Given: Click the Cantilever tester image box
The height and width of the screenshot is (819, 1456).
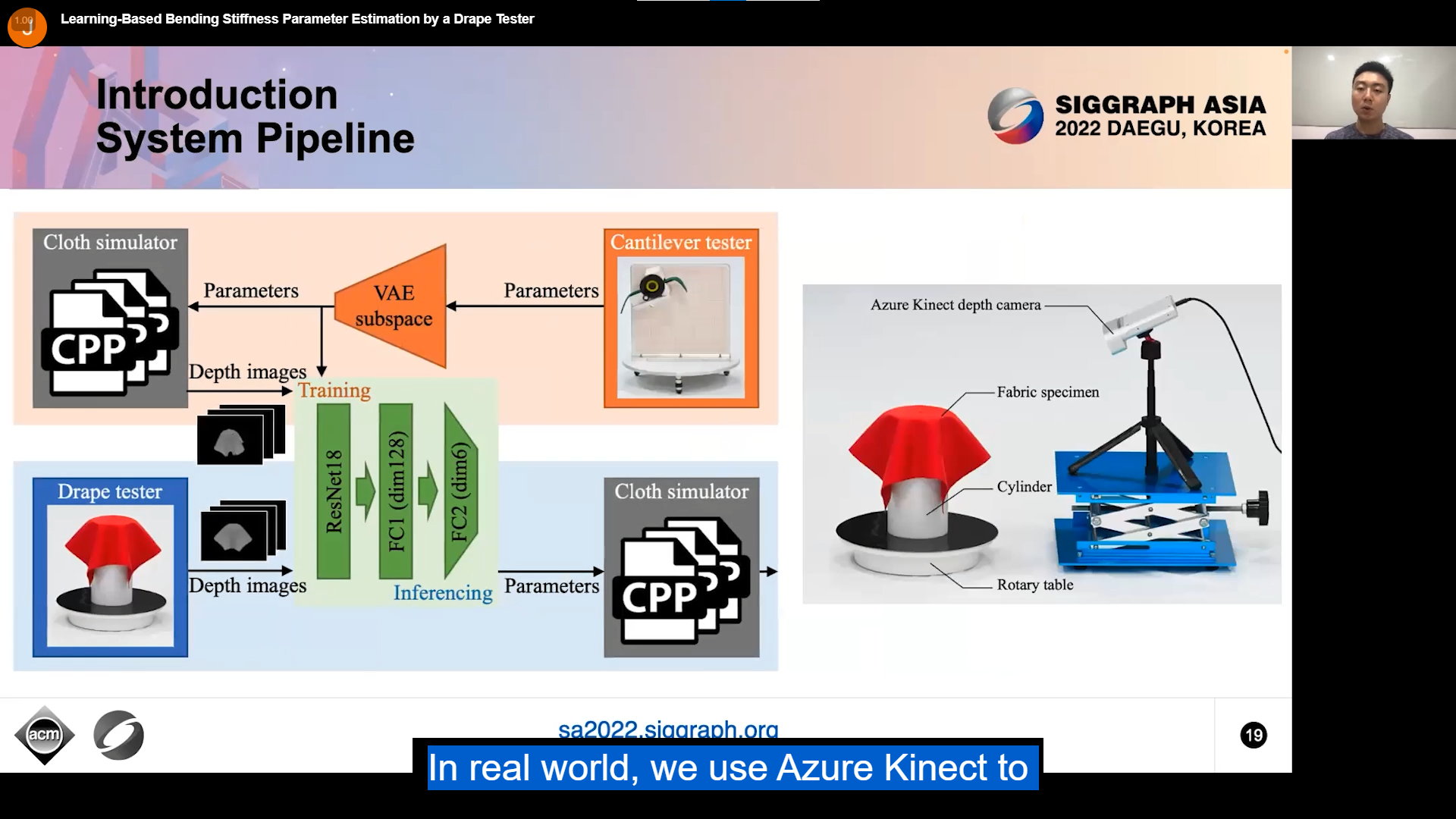Looking at the screenshot, I should pos(681,327).
